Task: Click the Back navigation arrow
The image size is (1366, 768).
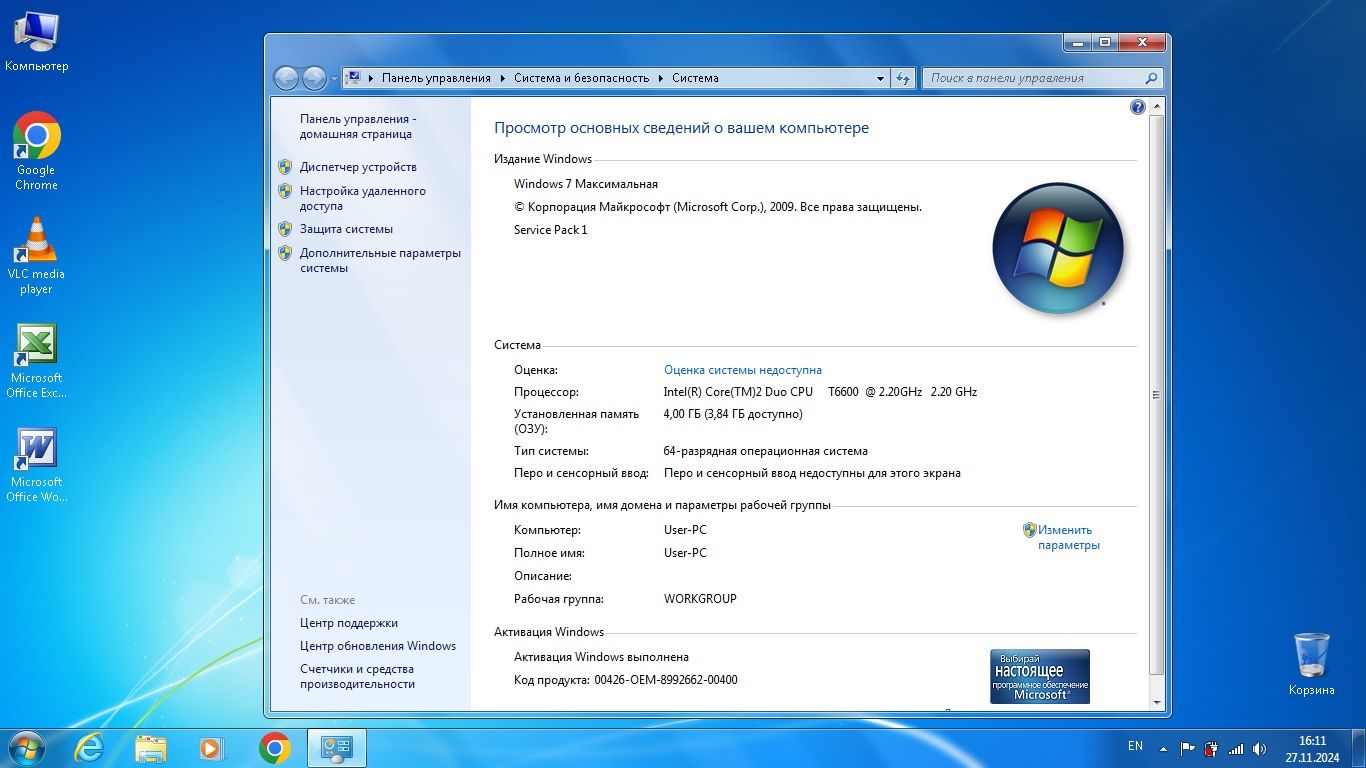Action: 286,78
